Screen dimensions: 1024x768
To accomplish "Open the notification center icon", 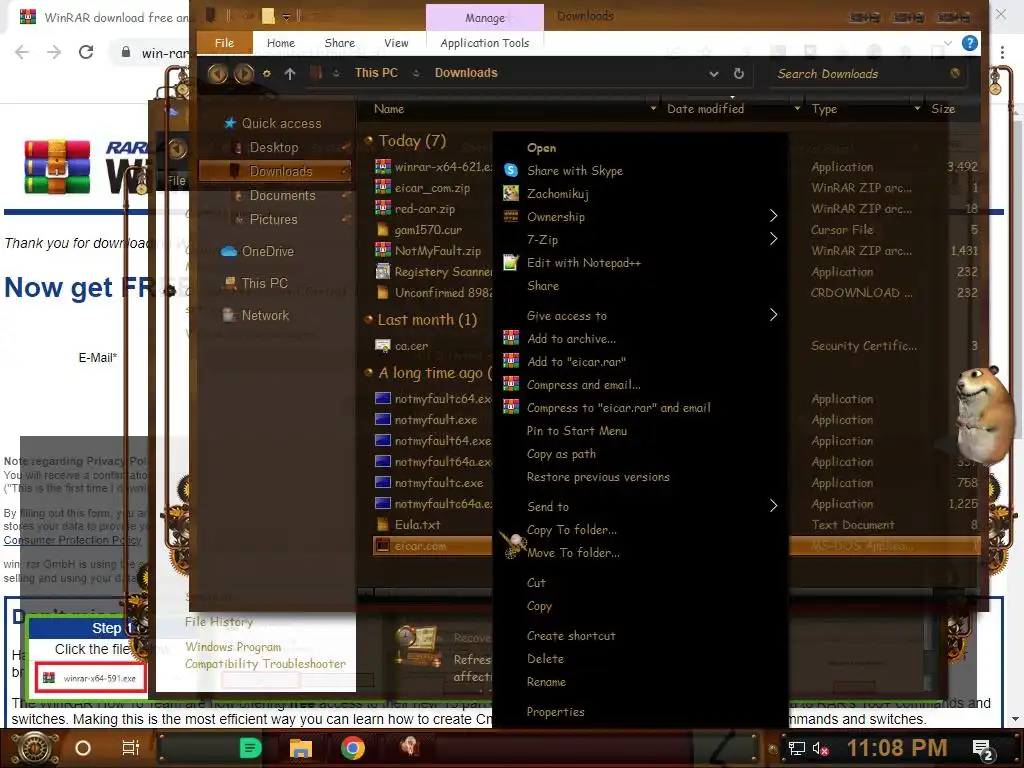I will 983,749.
